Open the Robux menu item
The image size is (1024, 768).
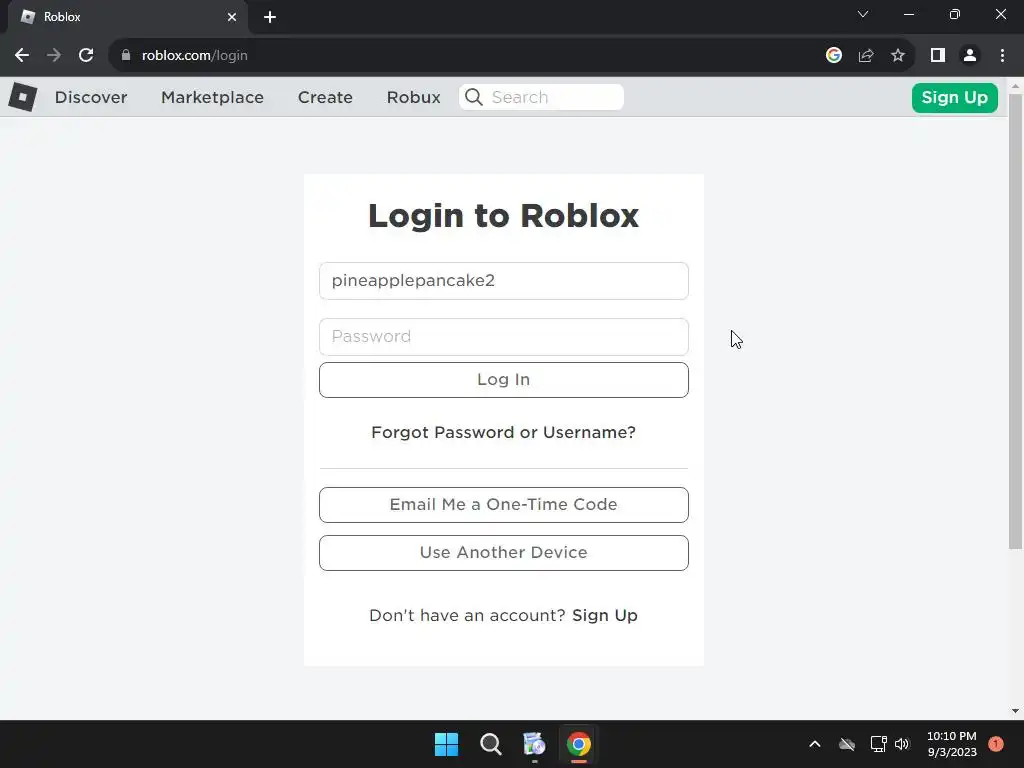[413, 97]
